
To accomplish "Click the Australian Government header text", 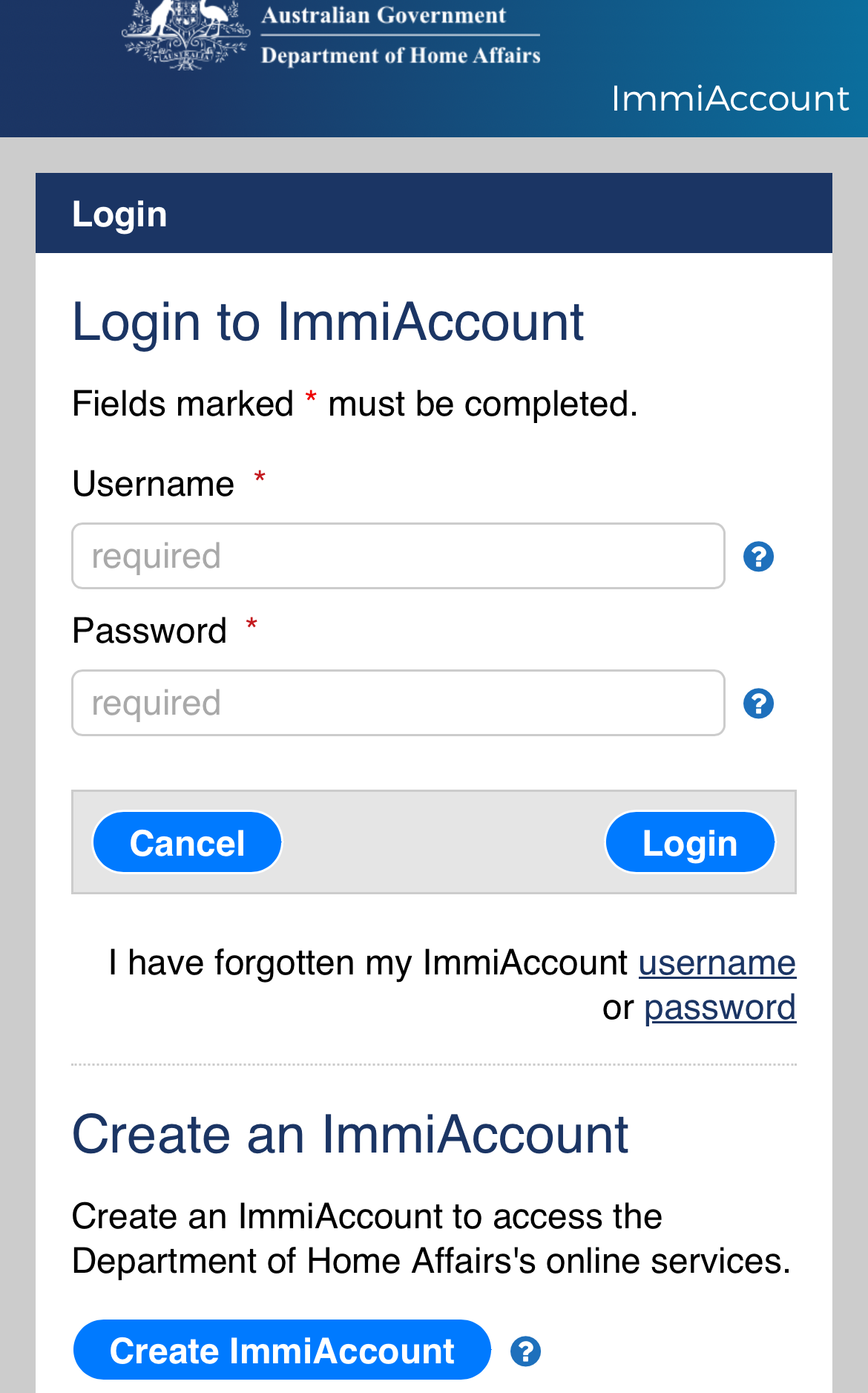I will pos(384,15).
